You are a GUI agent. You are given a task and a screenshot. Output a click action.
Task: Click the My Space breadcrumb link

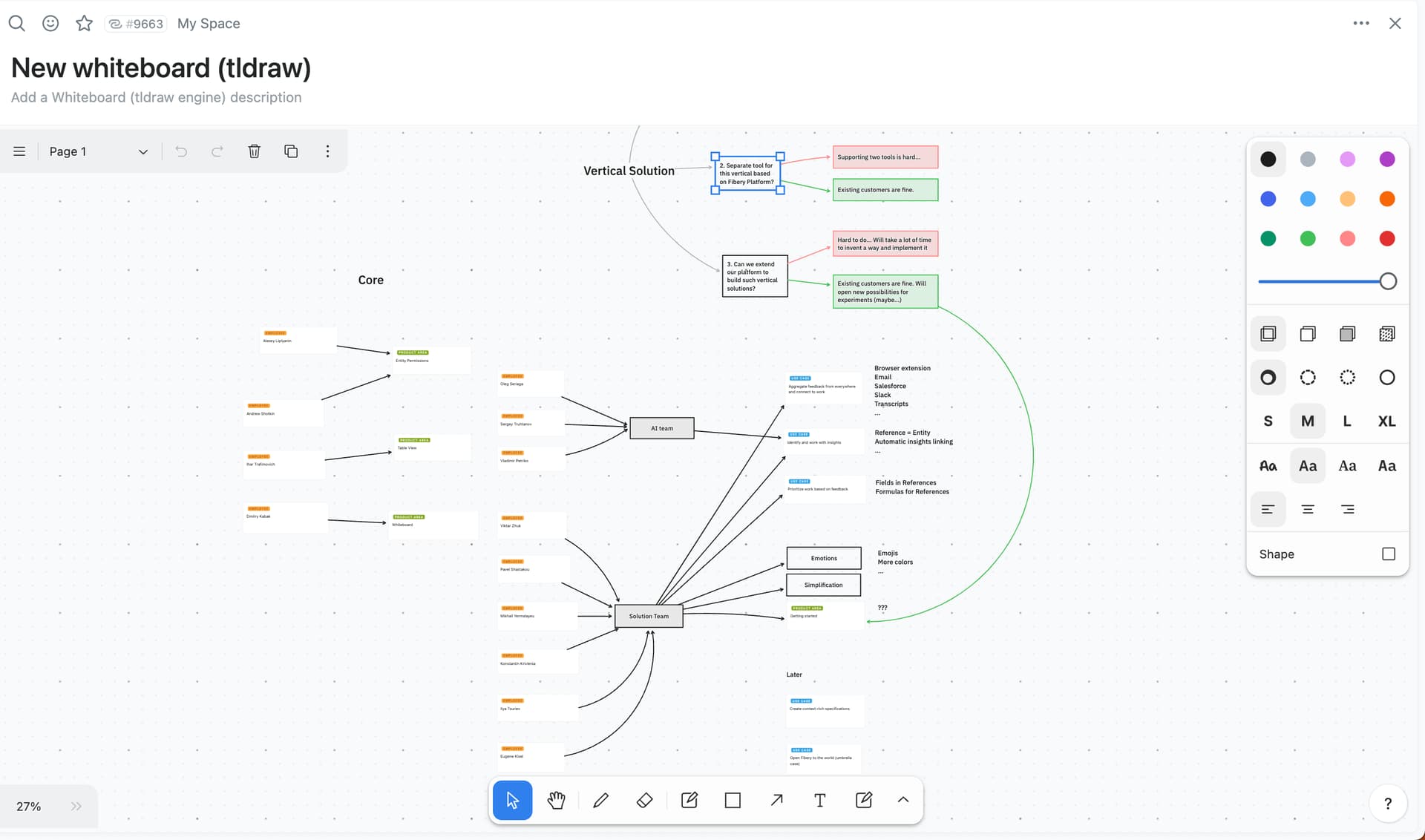[x=209, y=24]
